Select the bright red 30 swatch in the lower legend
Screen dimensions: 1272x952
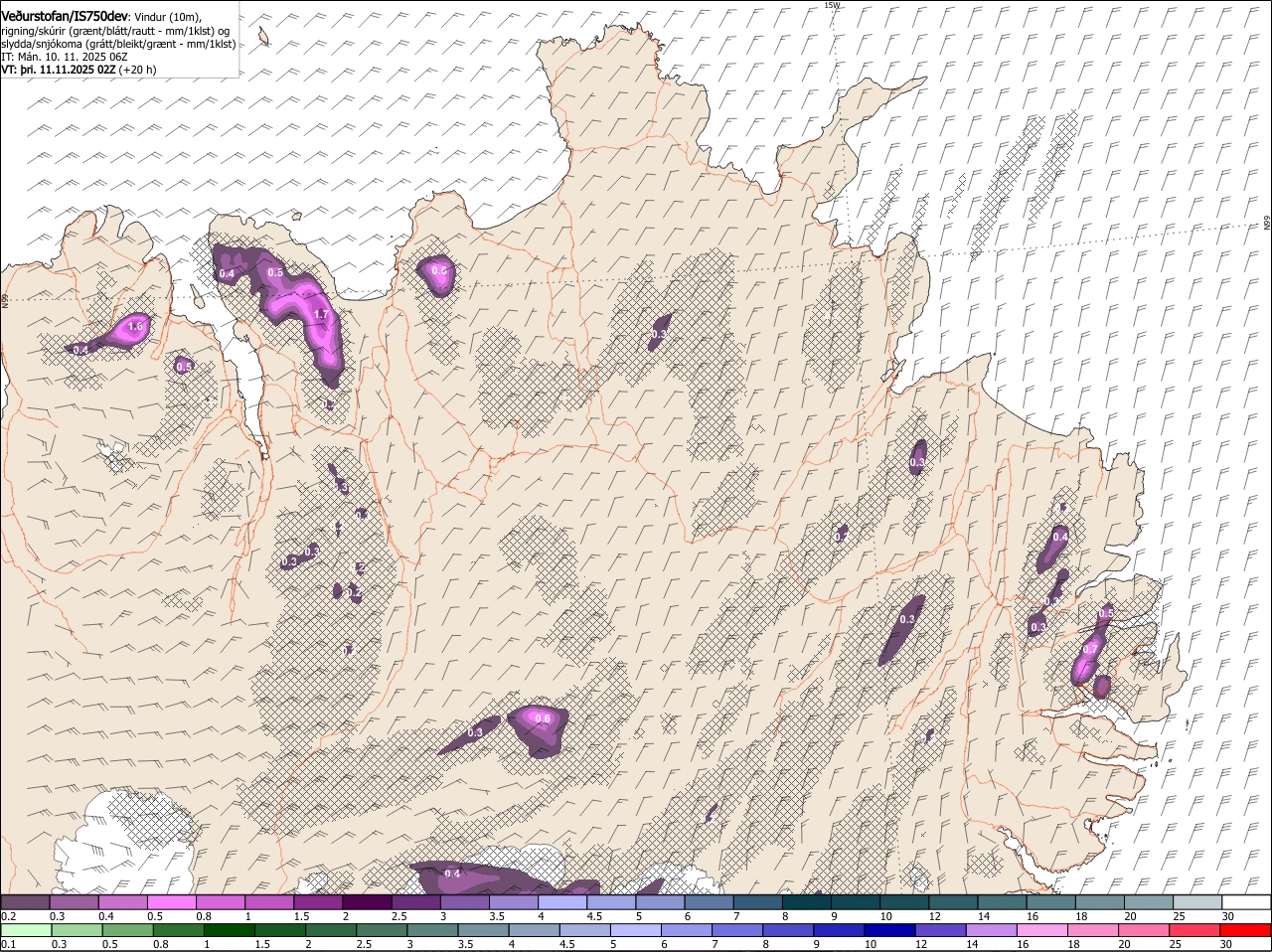(x=1247, y=930)
